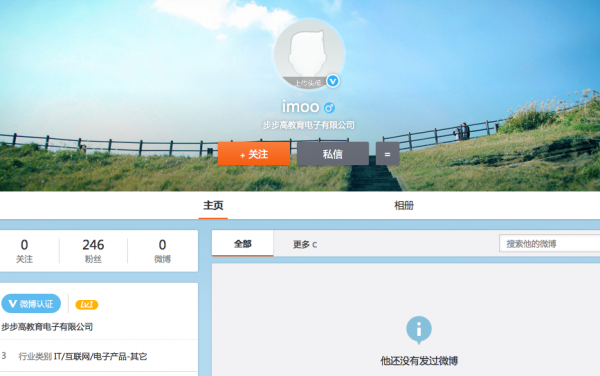Click the imoo username title
This screenshot has width=600, height=376.
click(x=300, y=107)
